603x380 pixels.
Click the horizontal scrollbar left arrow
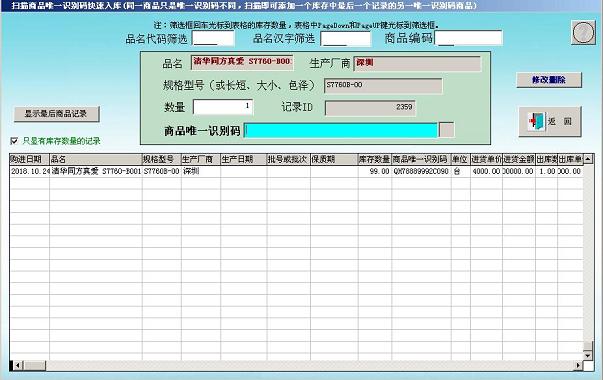pos(18,365)
